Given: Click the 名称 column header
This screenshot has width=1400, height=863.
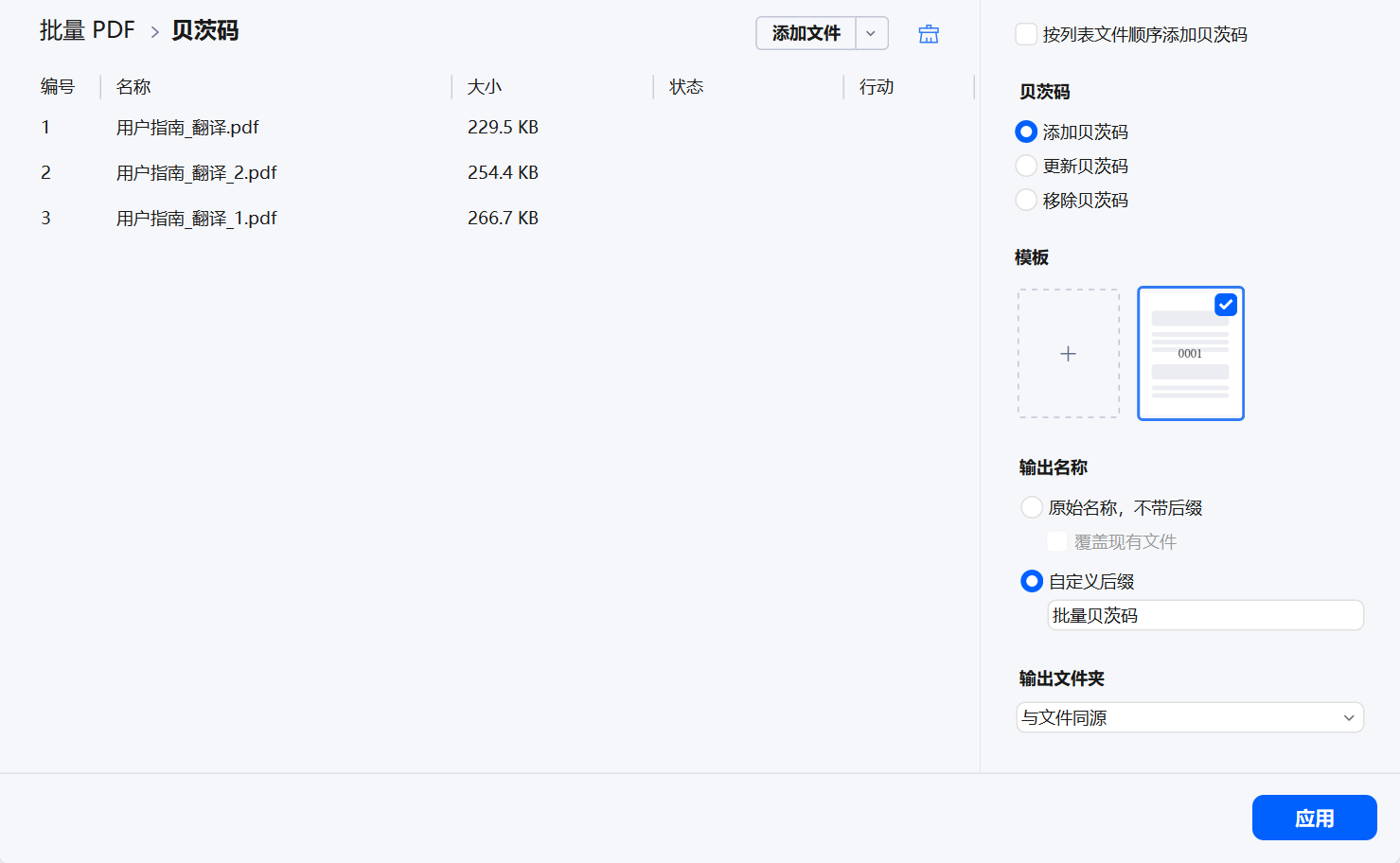Looking at the screenshot, I should 133,86.
